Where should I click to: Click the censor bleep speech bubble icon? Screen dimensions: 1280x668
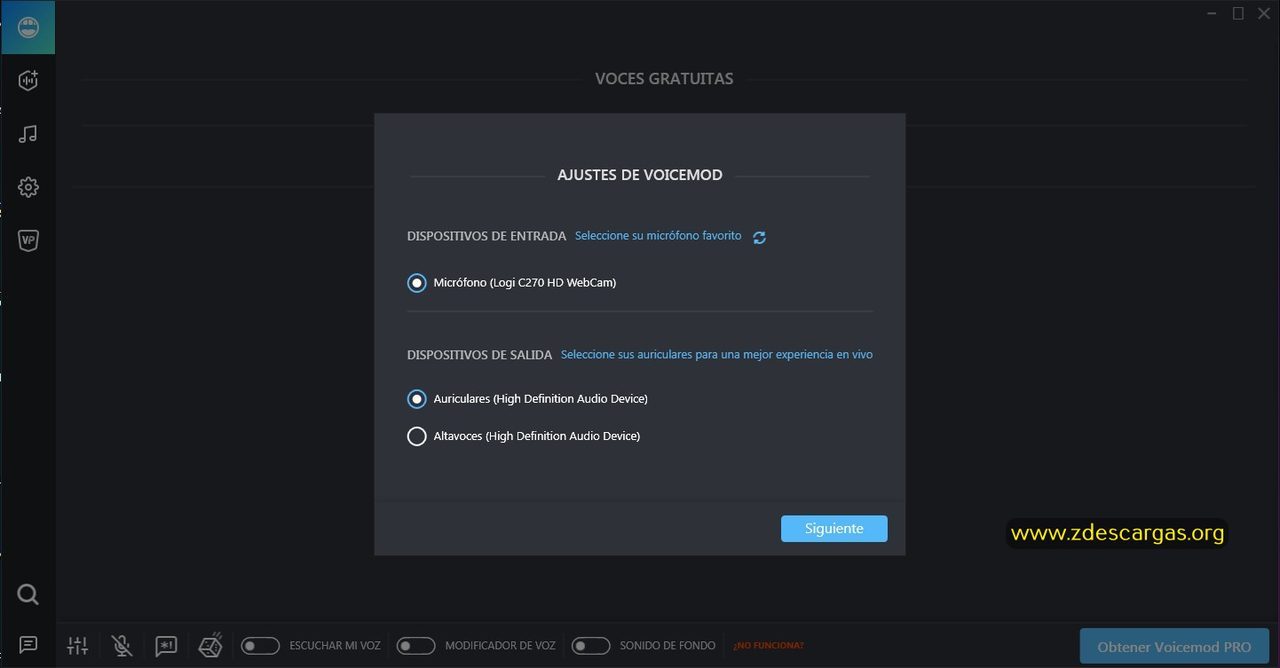click(x=166, y=646)
